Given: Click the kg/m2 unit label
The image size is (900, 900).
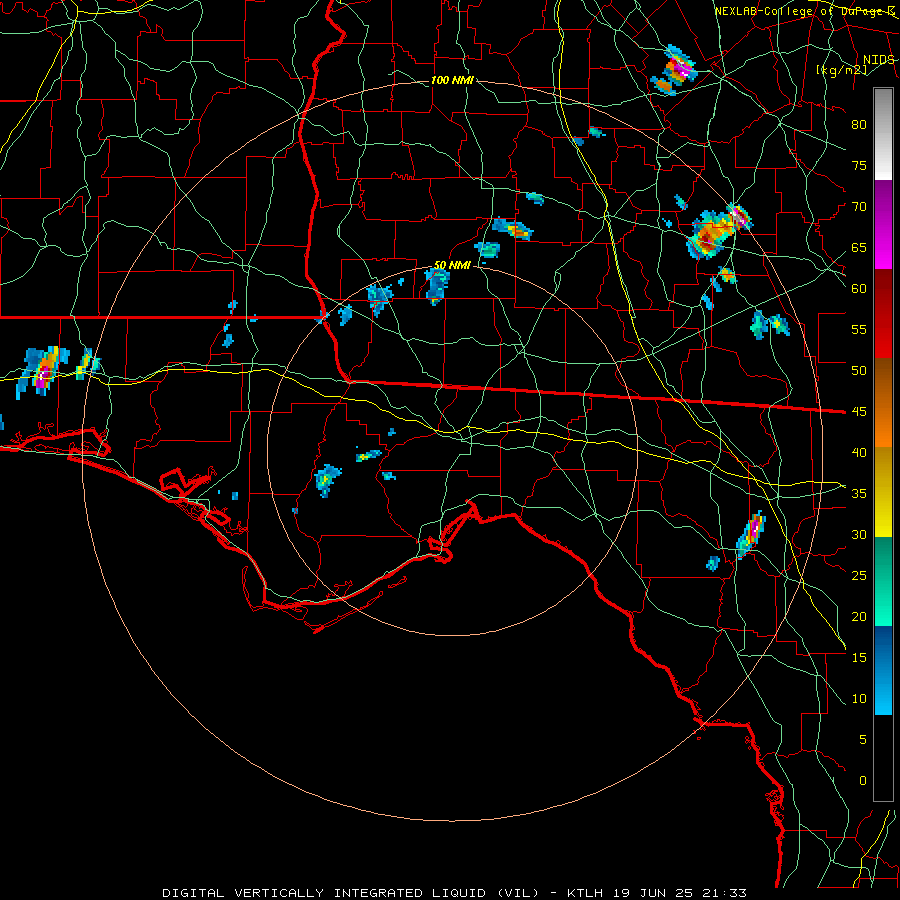Looking at the screenshot, I should (841, 70).
